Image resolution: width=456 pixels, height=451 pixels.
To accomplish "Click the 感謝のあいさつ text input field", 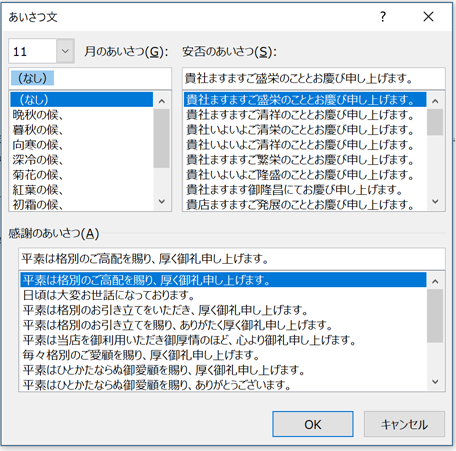I will pyautogui.click(x=232, y=259).
